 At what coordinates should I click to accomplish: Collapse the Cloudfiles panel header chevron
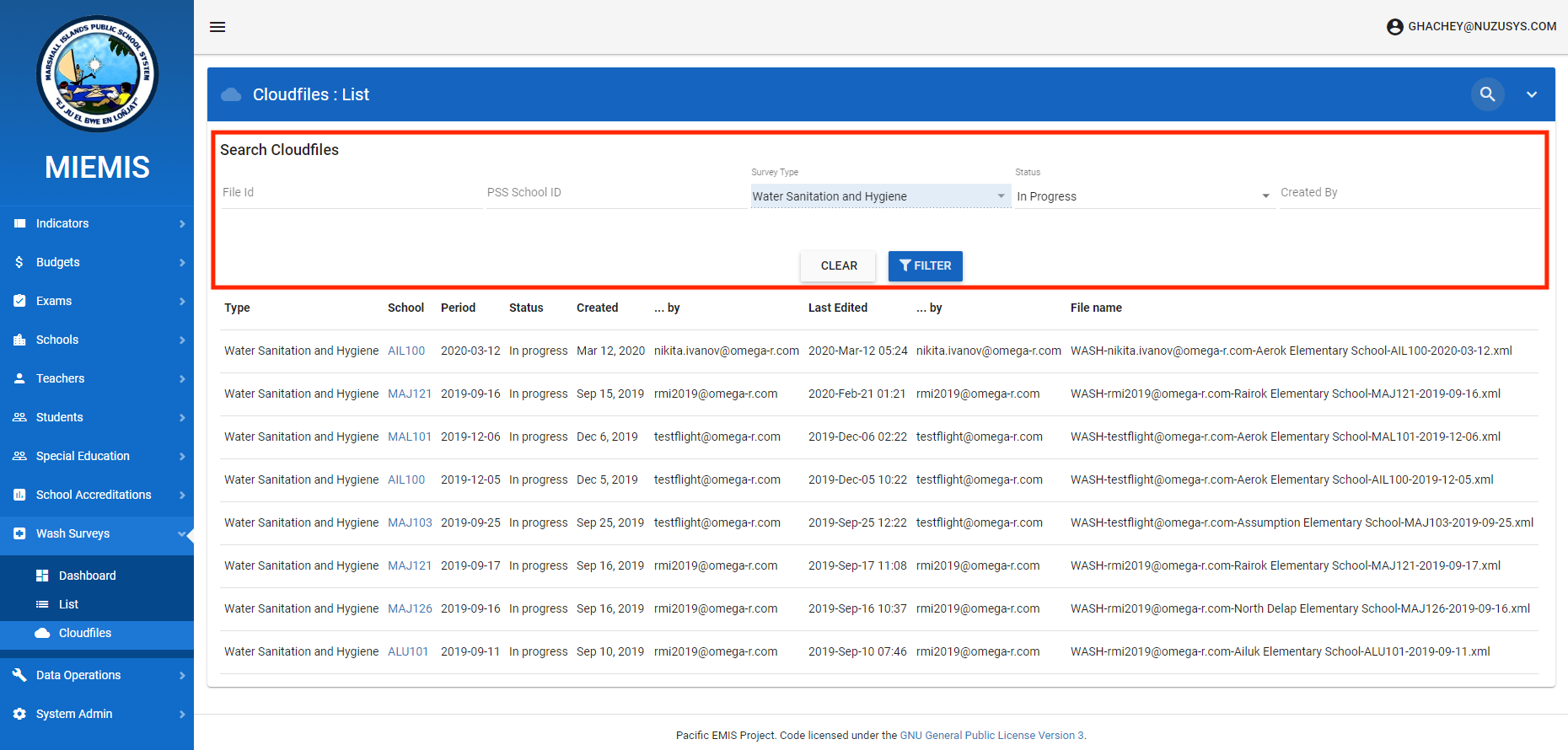point(1531,94)
